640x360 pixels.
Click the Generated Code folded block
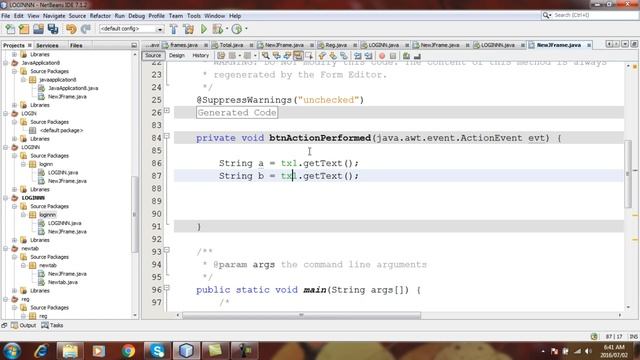pos(237,113)
